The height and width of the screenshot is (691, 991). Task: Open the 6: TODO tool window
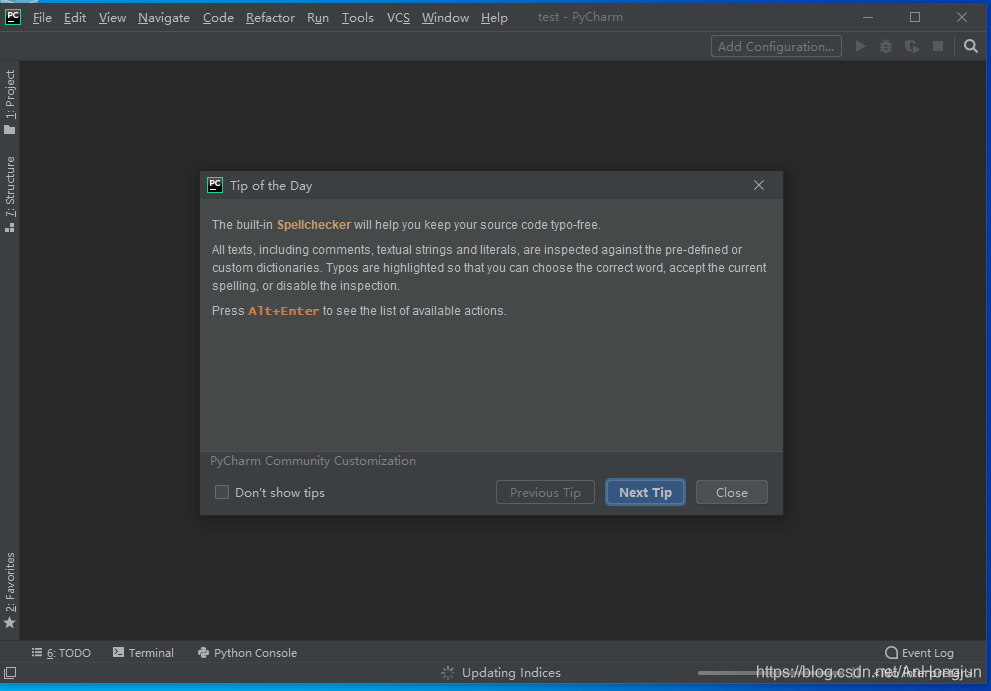coord(61,652)
